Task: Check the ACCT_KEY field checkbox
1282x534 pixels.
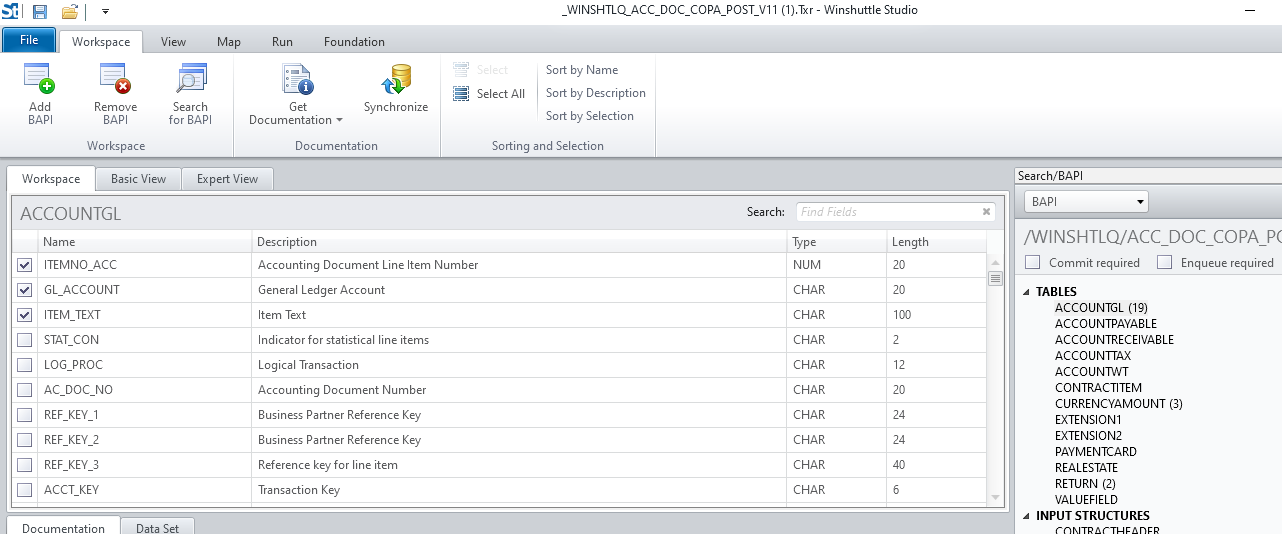Action: (x=25, y=490)
